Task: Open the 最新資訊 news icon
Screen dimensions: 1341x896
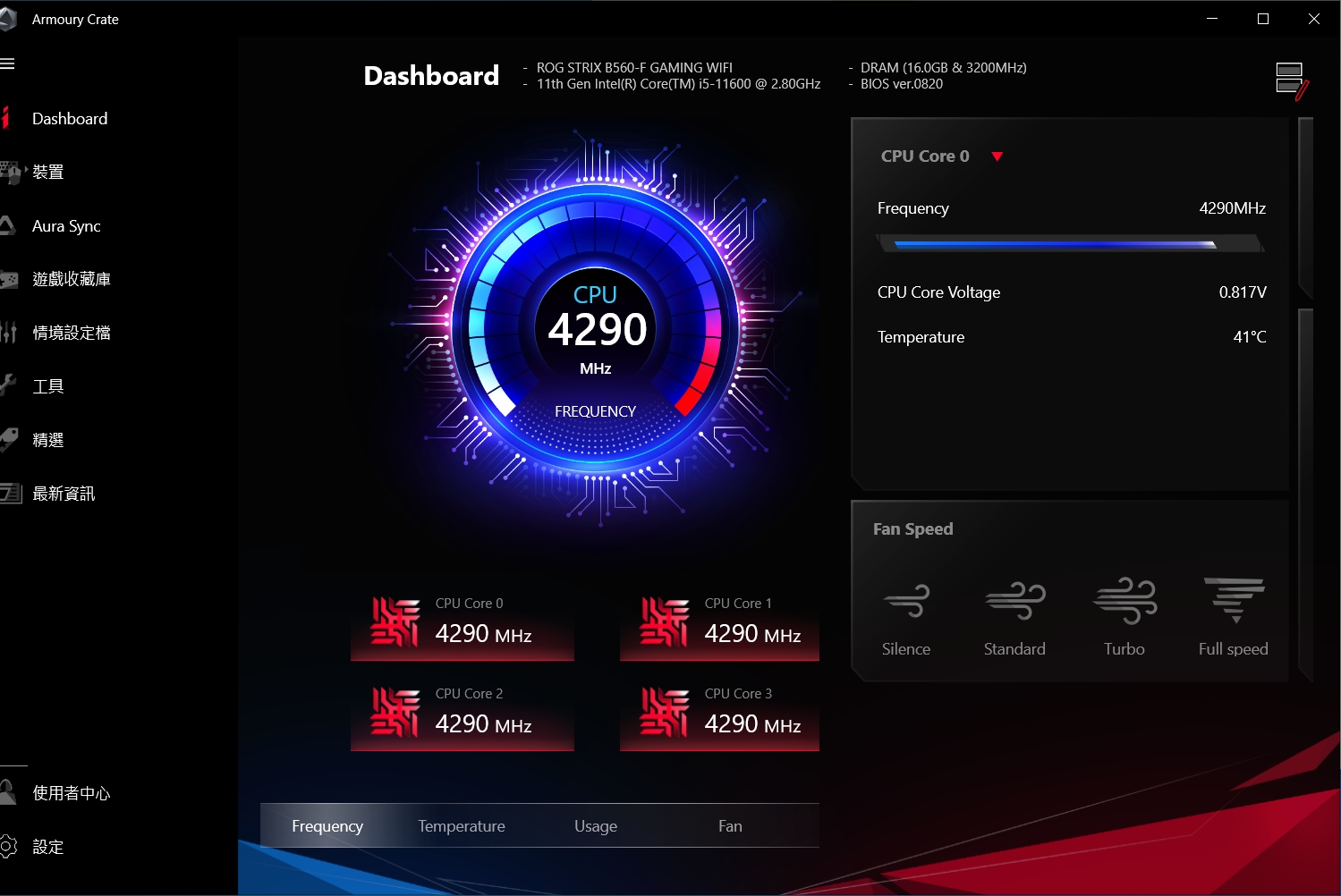Action: (x=11, y=493)
